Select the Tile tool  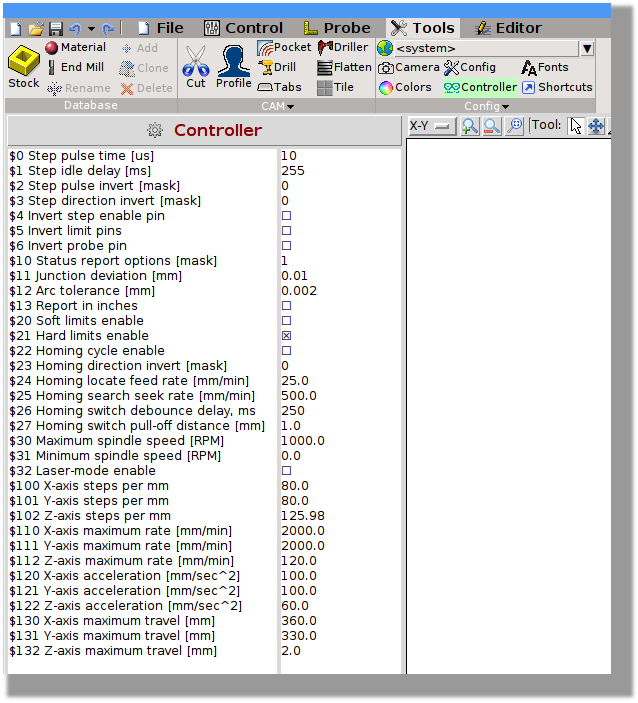pyautogui.click(x=335, y=87)
